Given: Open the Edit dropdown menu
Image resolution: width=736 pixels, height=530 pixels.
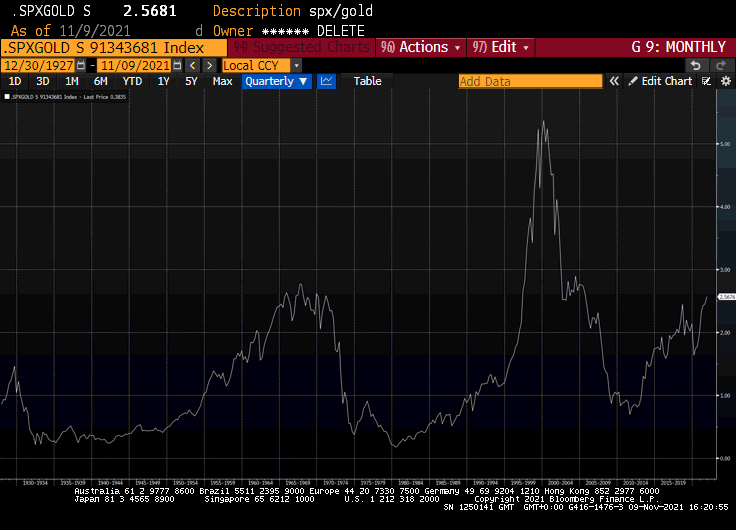Looking at the screenshot, I should tap(500, 47).
